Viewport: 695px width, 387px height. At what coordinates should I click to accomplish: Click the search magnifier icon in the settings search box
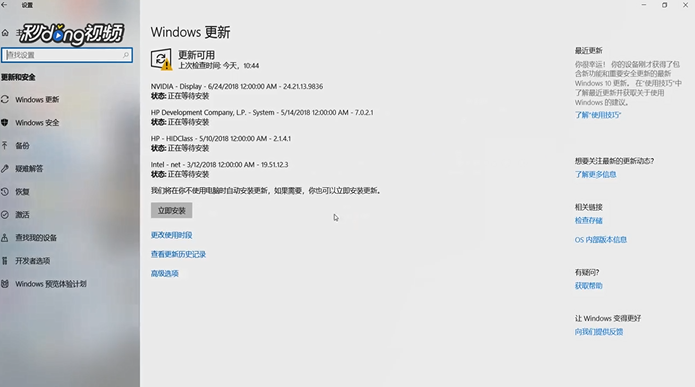pyautogui.click(x=126, y=55)
